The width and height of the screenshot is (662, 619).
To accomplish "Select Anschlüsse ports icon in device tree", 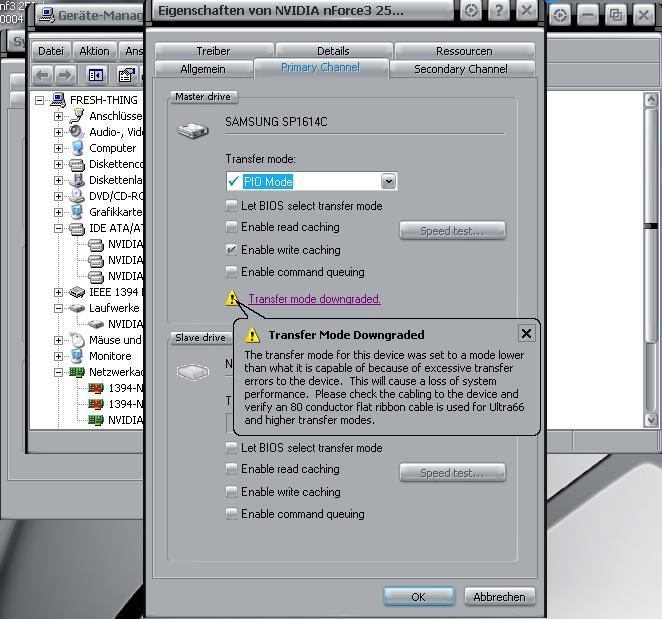I will [77, 116].
